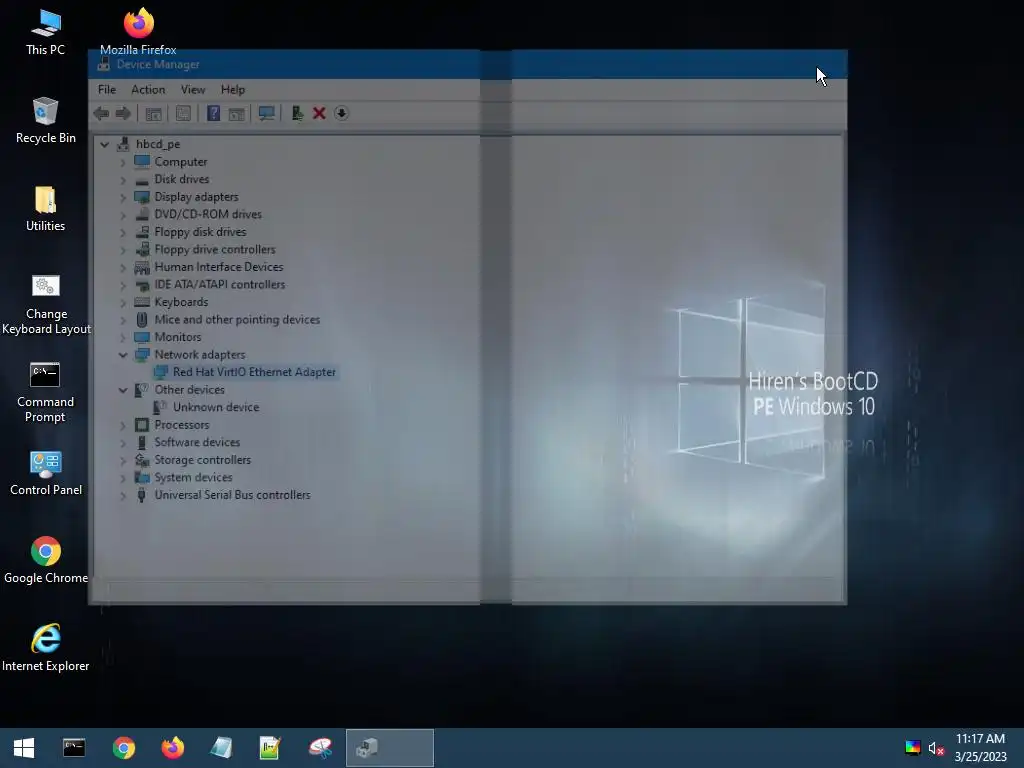Click the Help question mark toolbar icon
This screenshot has height=768, width=1024.
click(x=213, y=114)
